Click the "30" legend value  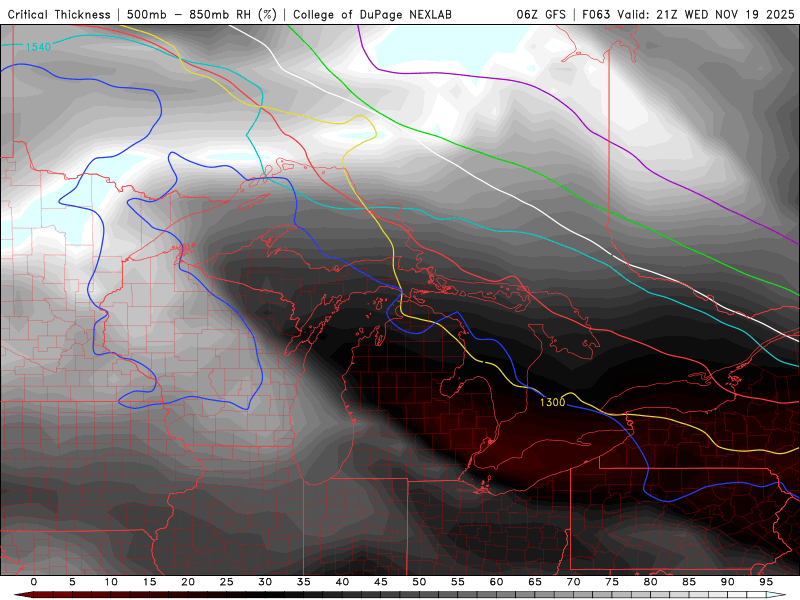pyautogui.click(x=265, y=582)
